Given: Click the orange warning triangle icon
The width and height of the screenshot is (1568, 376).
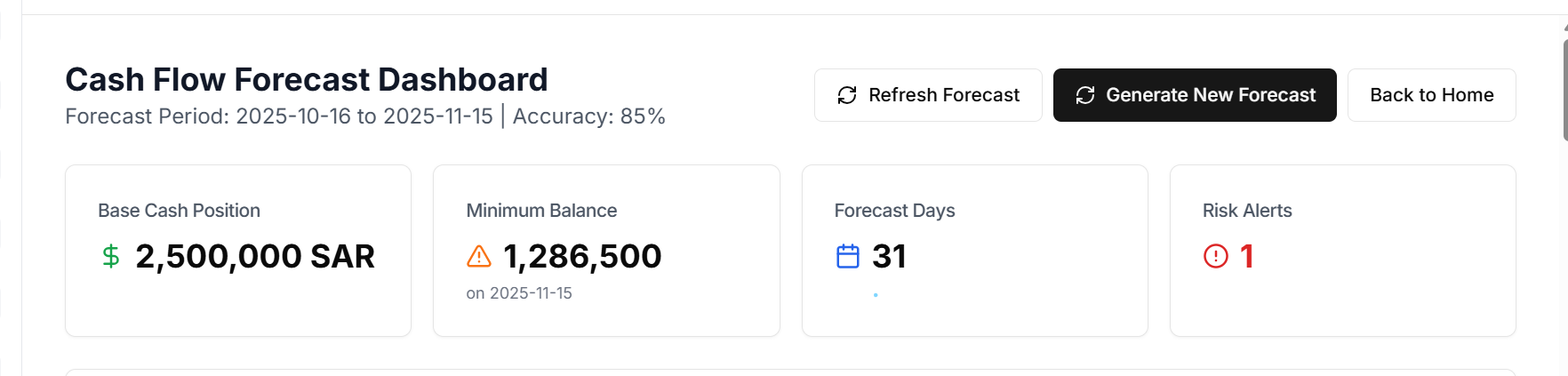Looking at the screenshot, I should point(479,257).
